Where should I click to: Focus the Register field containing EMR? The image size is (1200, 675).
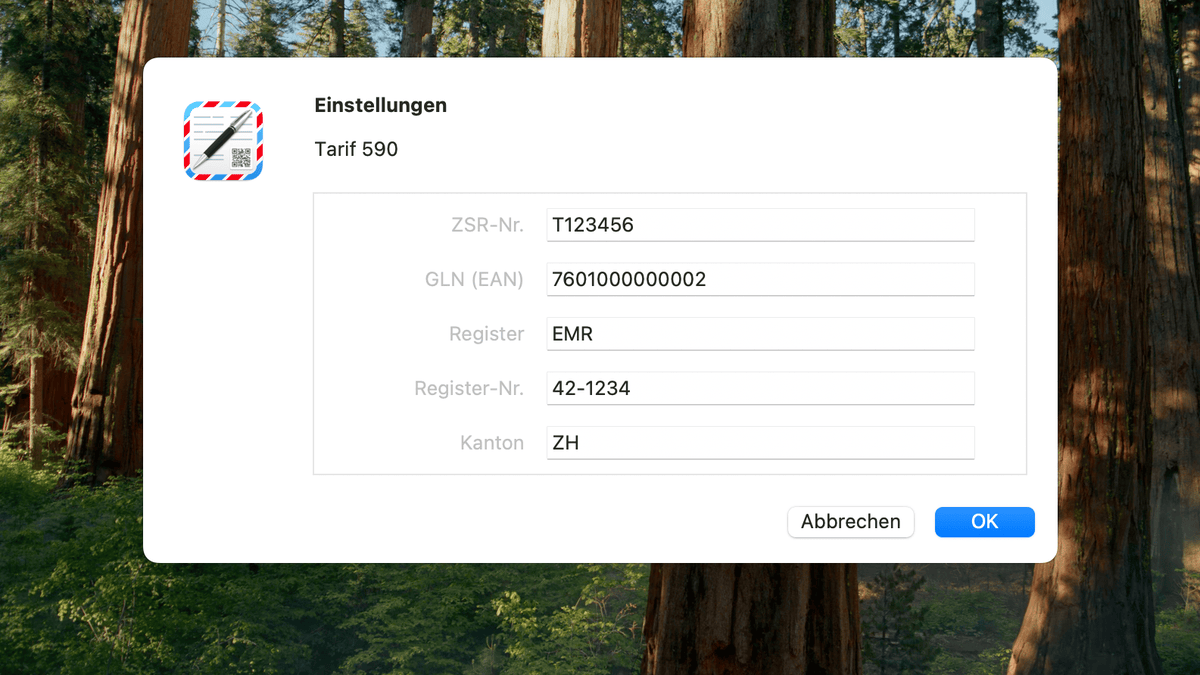pyautogui.click(x=760, y=334)
